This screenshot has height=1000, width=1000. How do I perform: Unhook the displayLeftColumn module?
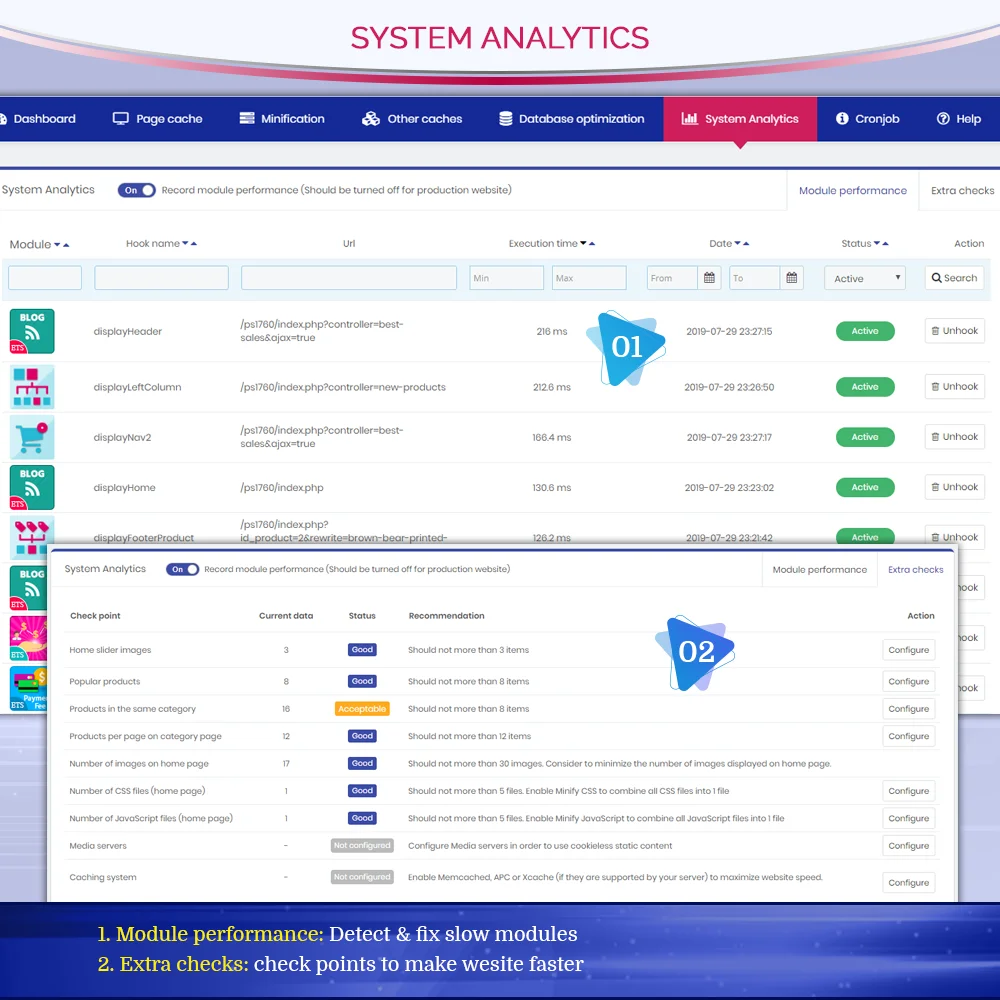(x=954, y=387)
